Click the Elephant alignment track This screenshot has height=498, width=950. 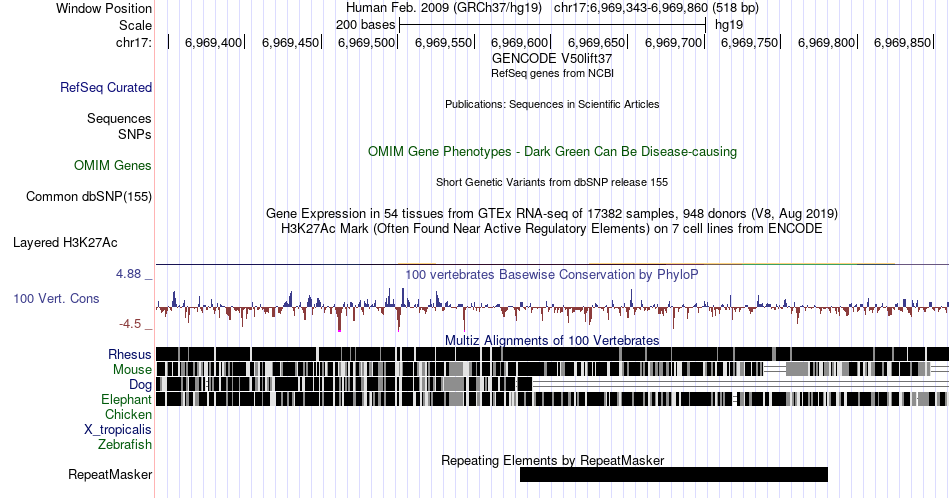click(552, 399)
